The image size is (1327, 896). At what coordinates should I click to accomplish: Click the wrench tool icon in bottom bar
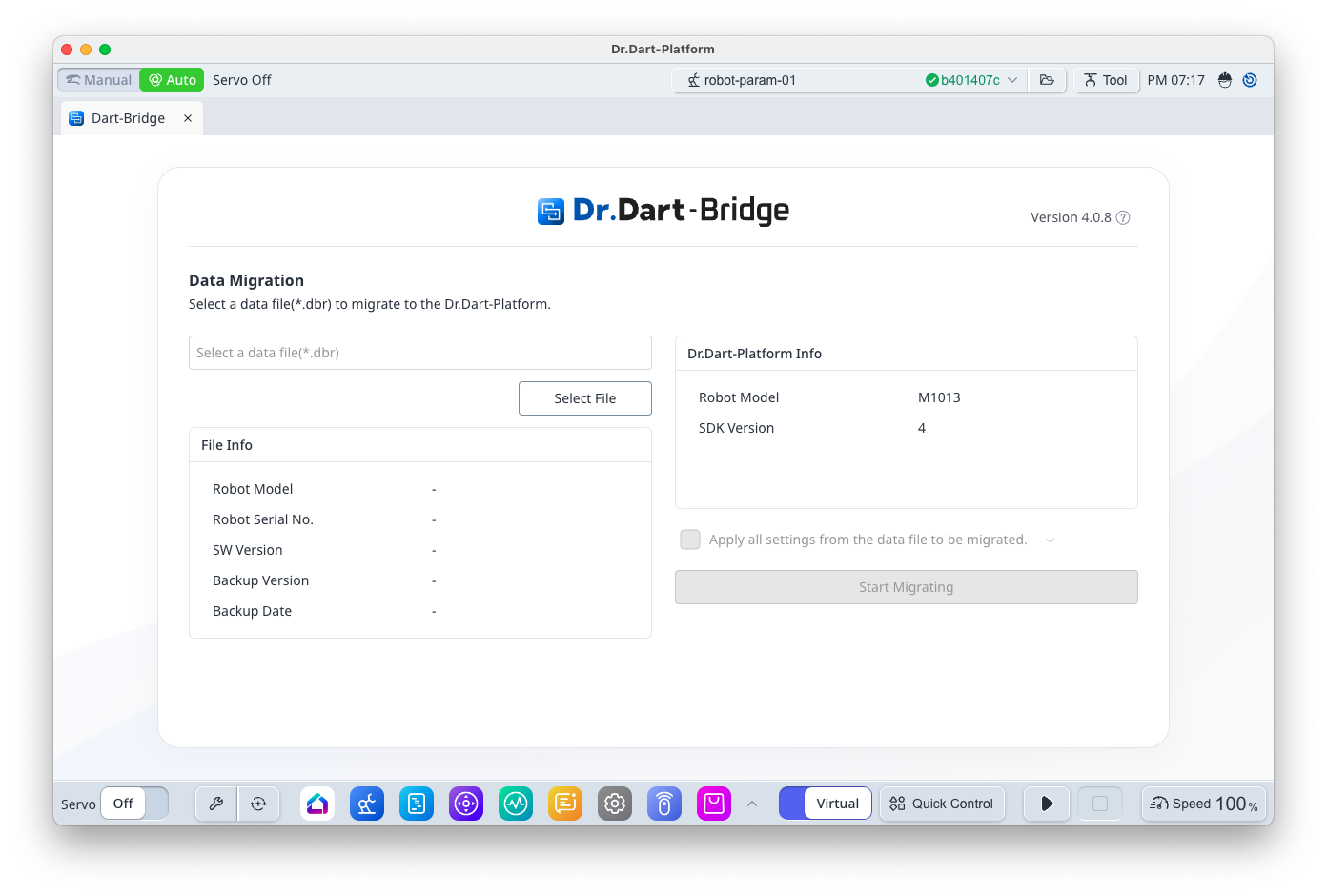(x=216, y=804)
